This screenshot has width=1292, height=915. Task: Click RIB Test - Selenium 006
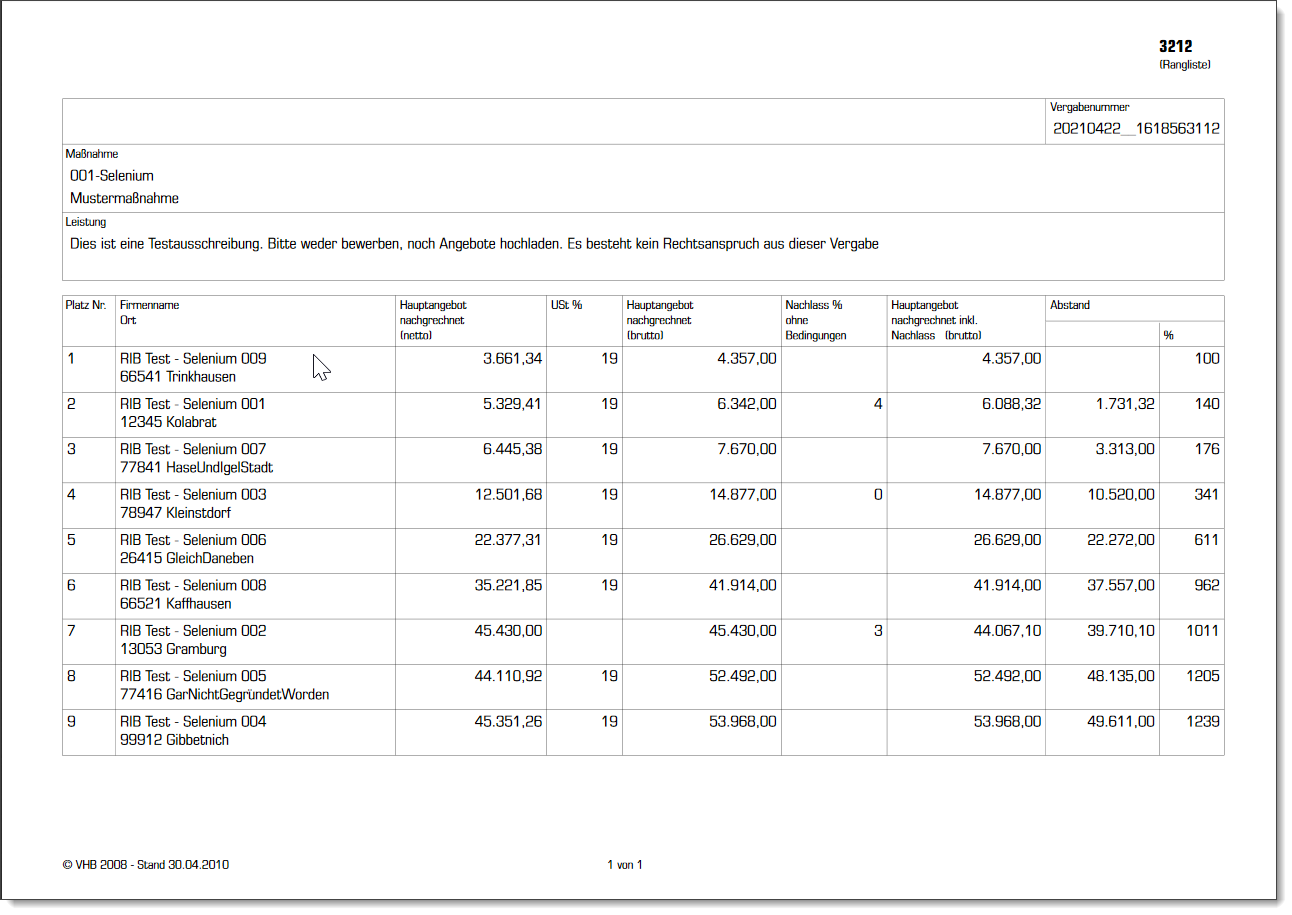193,540
